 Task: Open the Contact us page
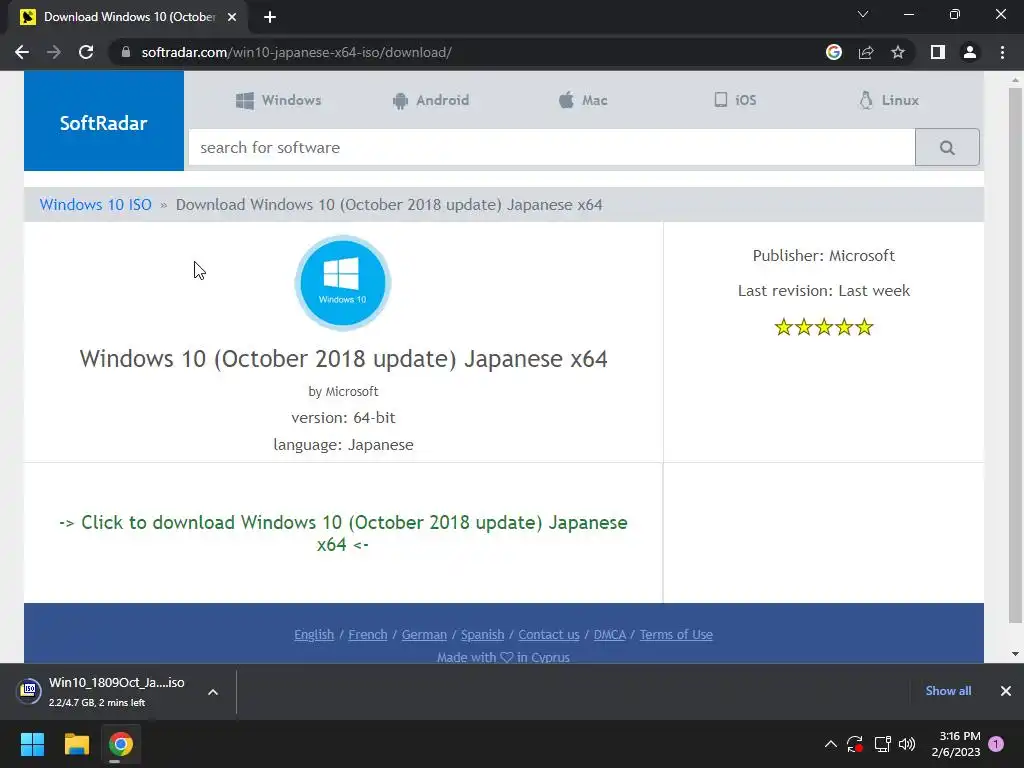click(x=549, y=634)
